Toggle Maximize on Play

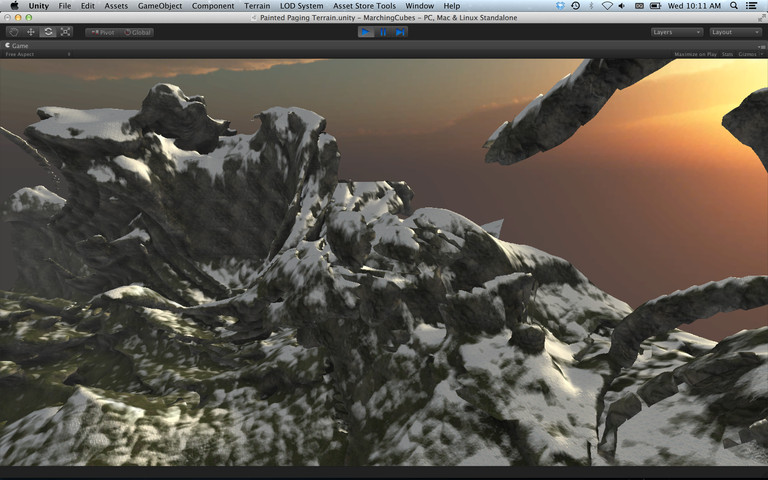point(695,54)
